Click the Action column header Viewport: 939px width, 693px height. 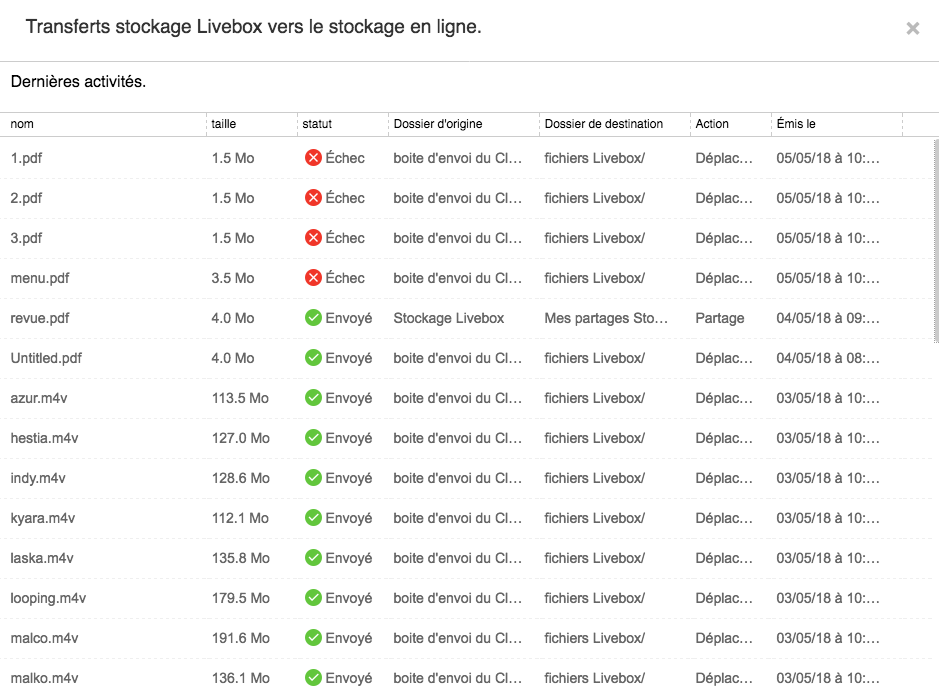click(712, 124)
